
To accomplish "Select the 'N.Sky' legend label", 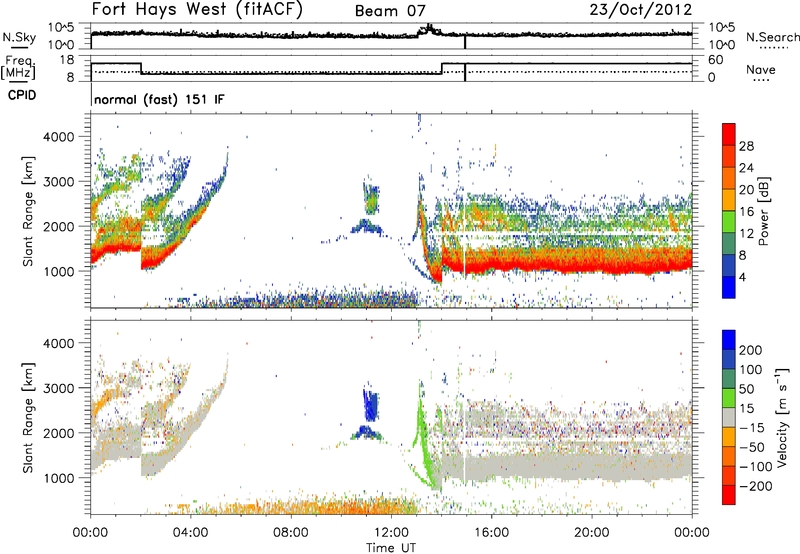I will coord(19,37).
